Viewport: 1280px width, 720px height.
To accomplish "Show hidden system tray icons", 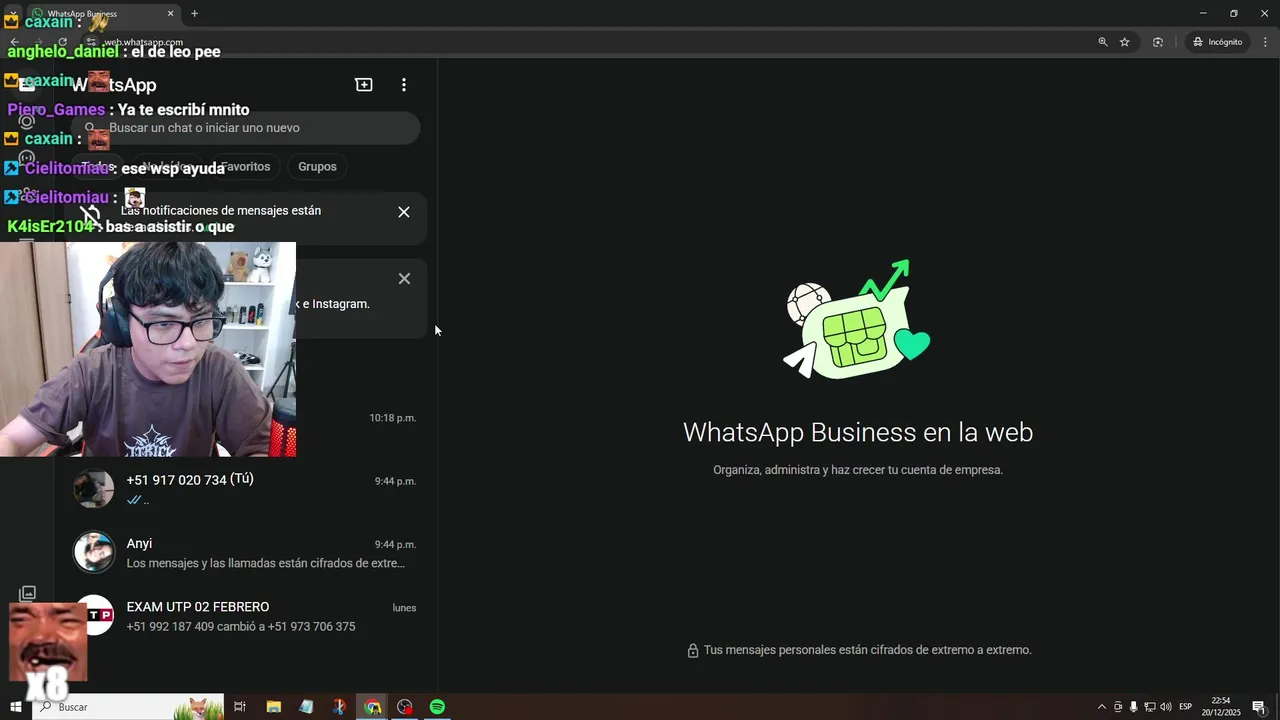I will (x=1102, y=707).
